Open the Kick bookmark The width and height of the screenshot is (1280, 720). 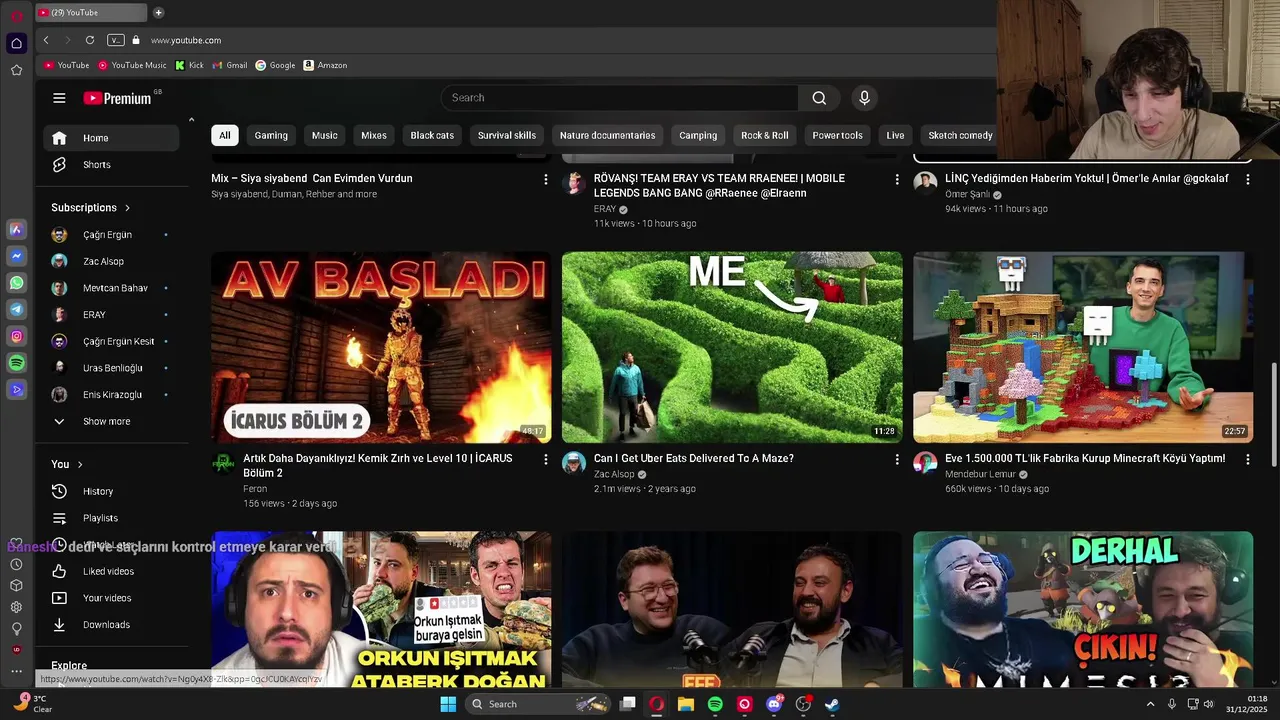pos(189,65)
